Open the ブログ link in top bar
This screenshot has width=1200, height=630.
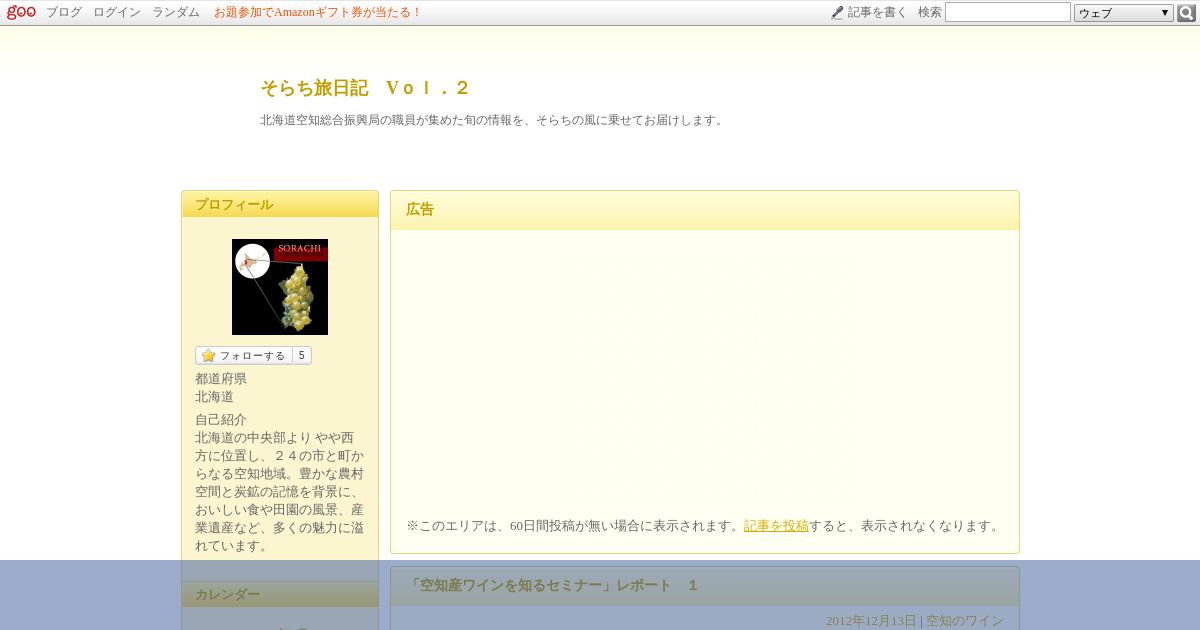(64, 12)
